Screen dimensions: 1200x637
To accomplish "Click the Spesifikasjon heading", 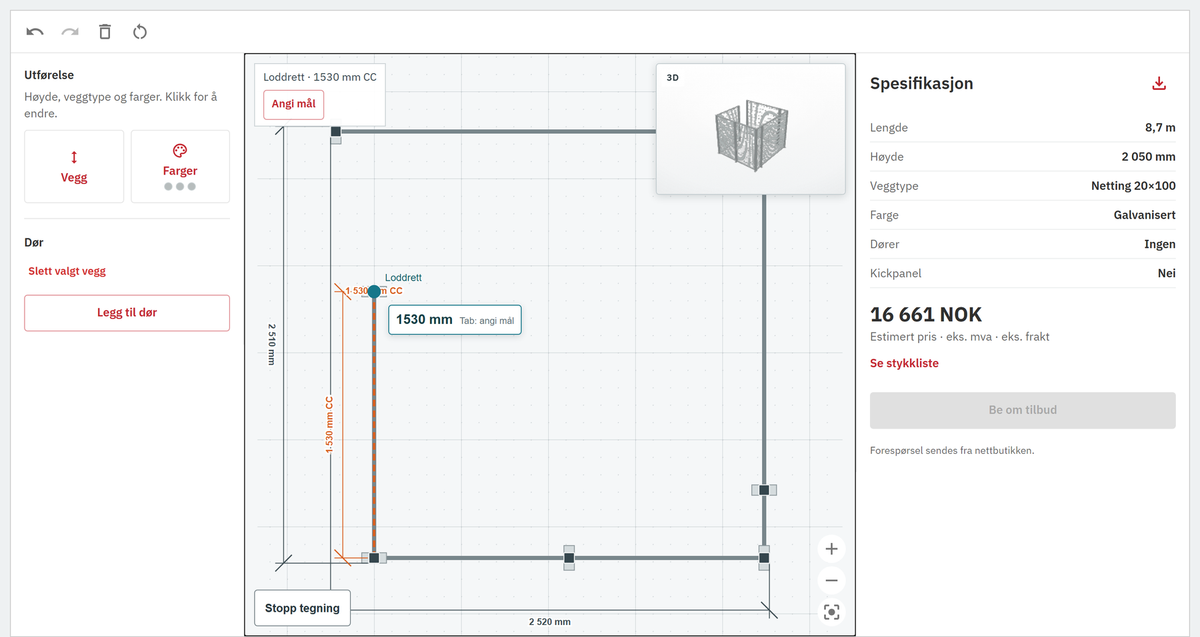I will coord(922,84).
